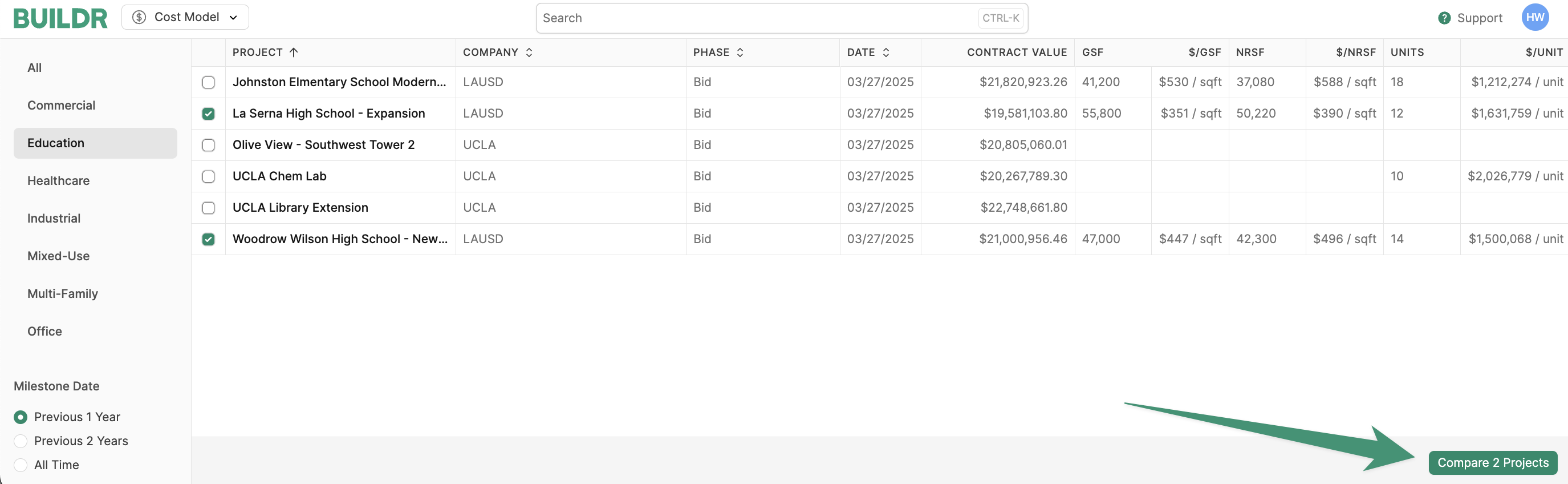
Task: Select the All Time radio button
Action: tap(21, 465)
